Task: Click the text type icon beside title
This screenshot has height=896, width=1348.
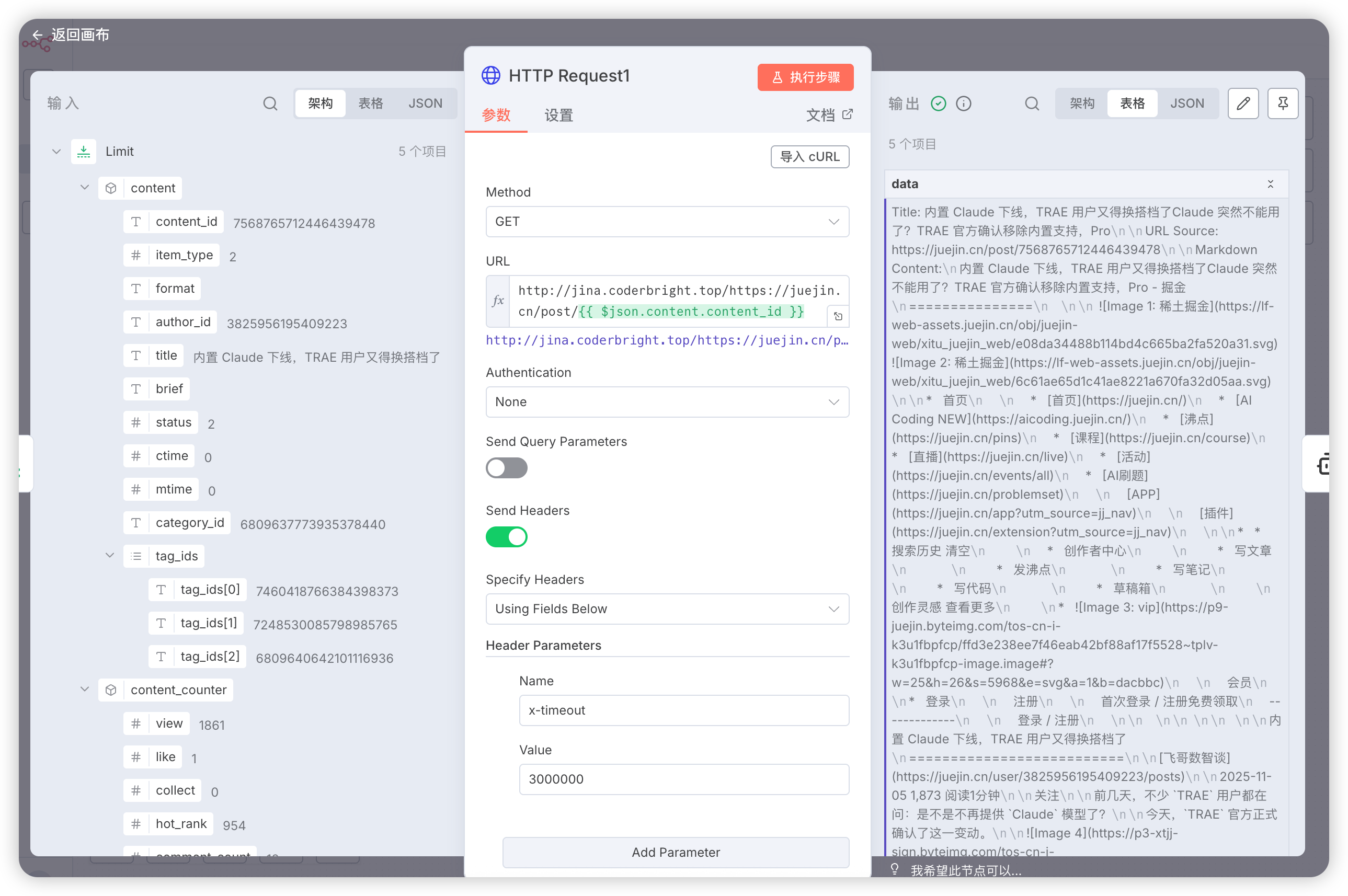Action: point(136,355)
